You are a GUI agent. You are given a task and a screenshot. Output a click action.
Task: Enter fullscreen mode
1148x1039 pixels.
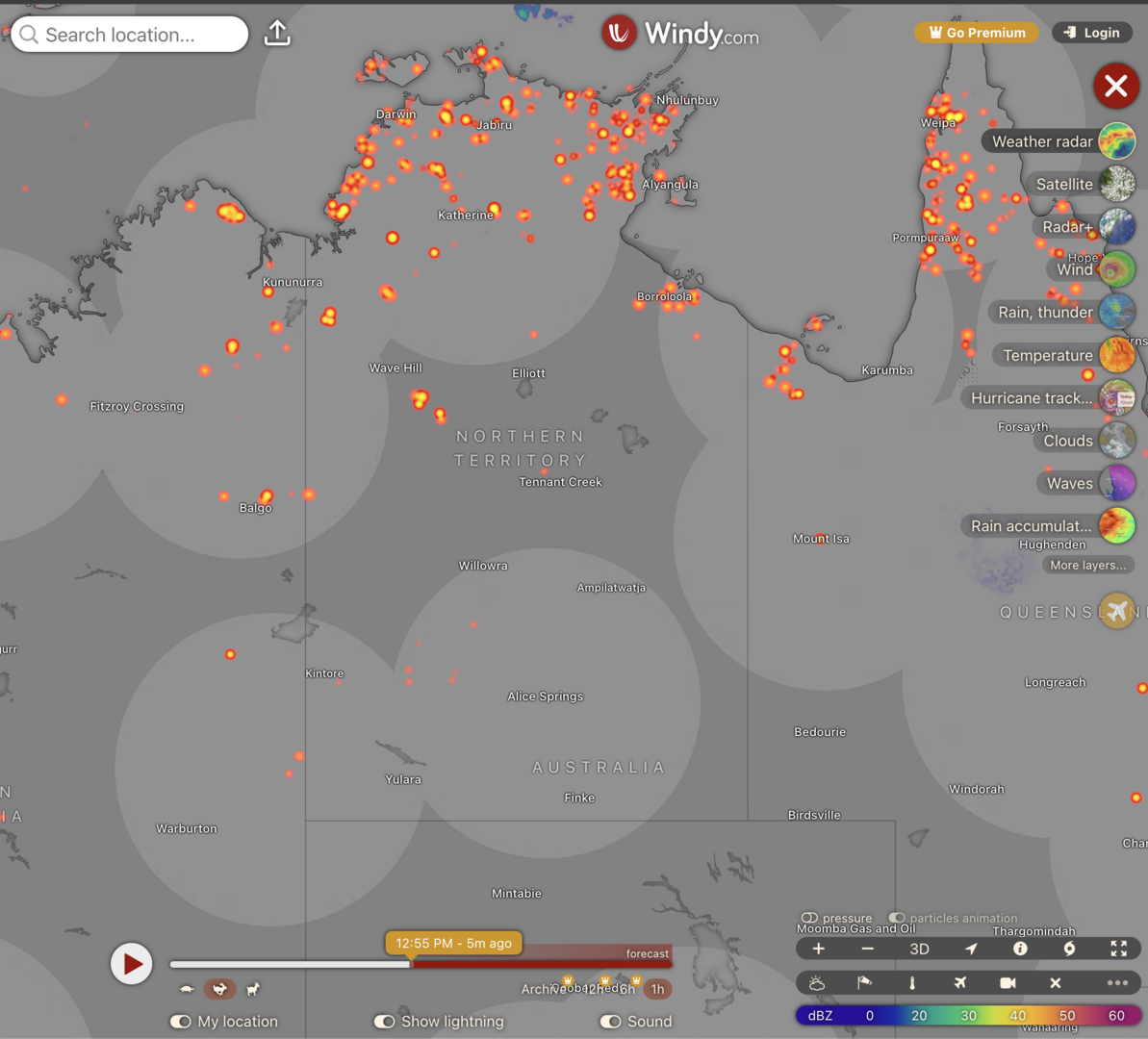[1118, 949]
